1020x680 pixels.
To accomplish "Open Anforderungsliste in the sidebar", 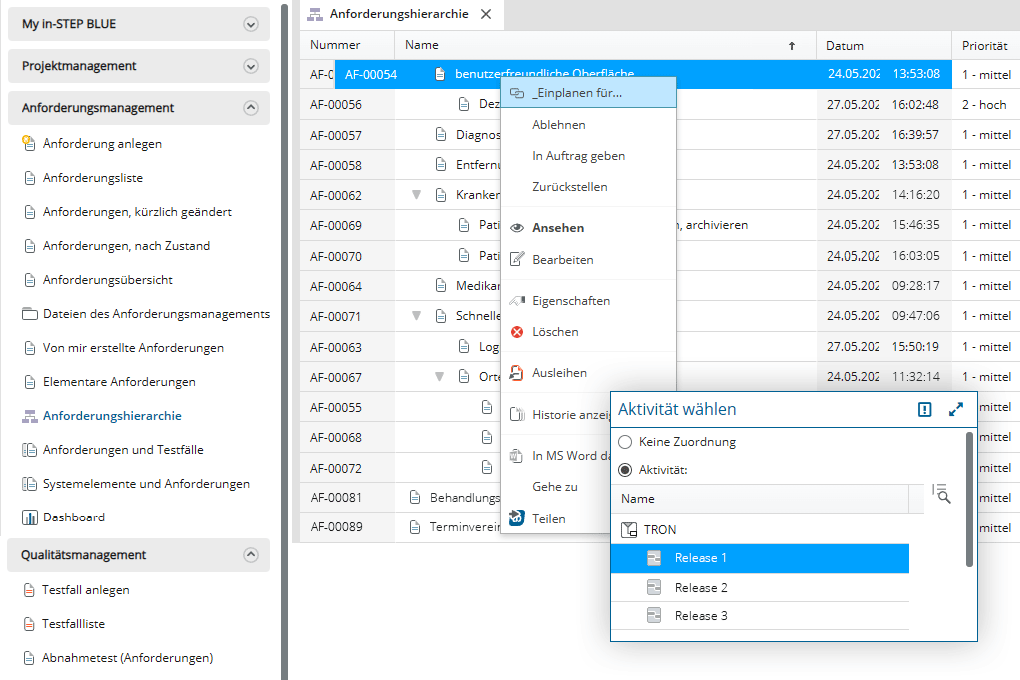I will (x=93, y=178).
